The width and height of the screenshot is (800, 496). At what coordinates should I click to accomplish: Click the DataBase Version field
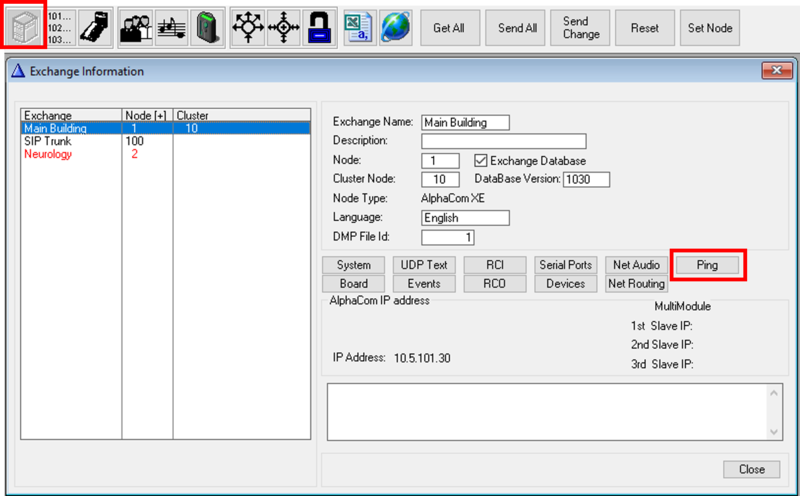[586, 179]
